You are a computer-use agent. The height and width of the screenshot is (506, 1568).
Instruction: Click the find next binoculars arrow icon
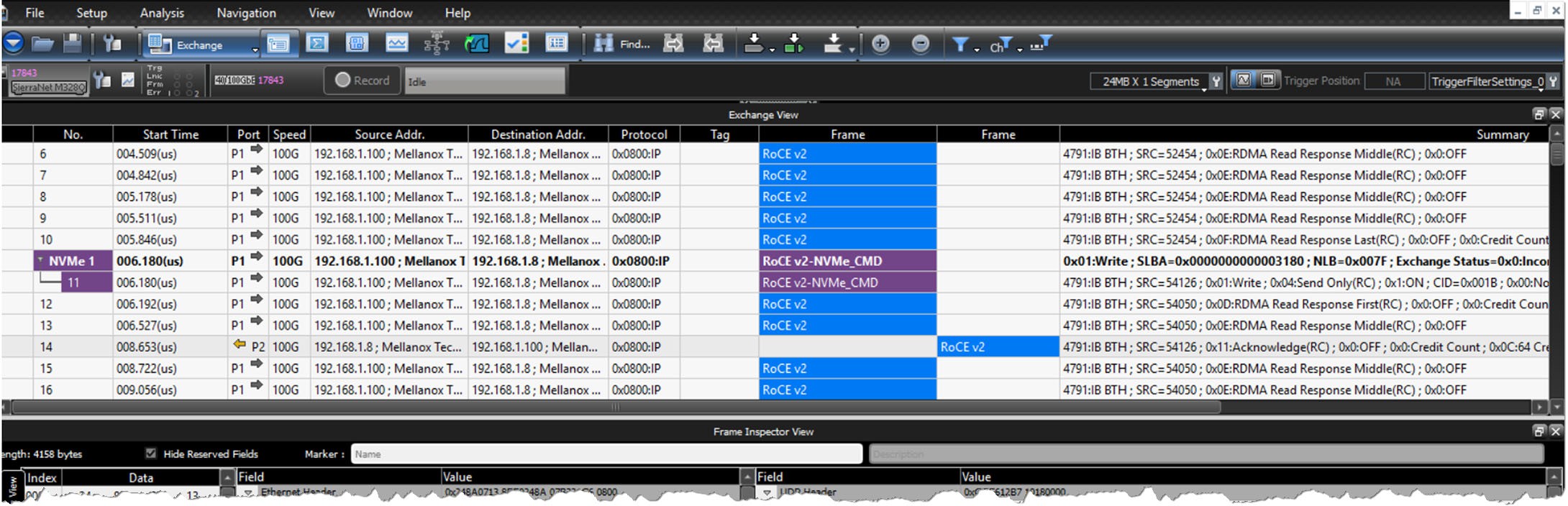(673, 44)
